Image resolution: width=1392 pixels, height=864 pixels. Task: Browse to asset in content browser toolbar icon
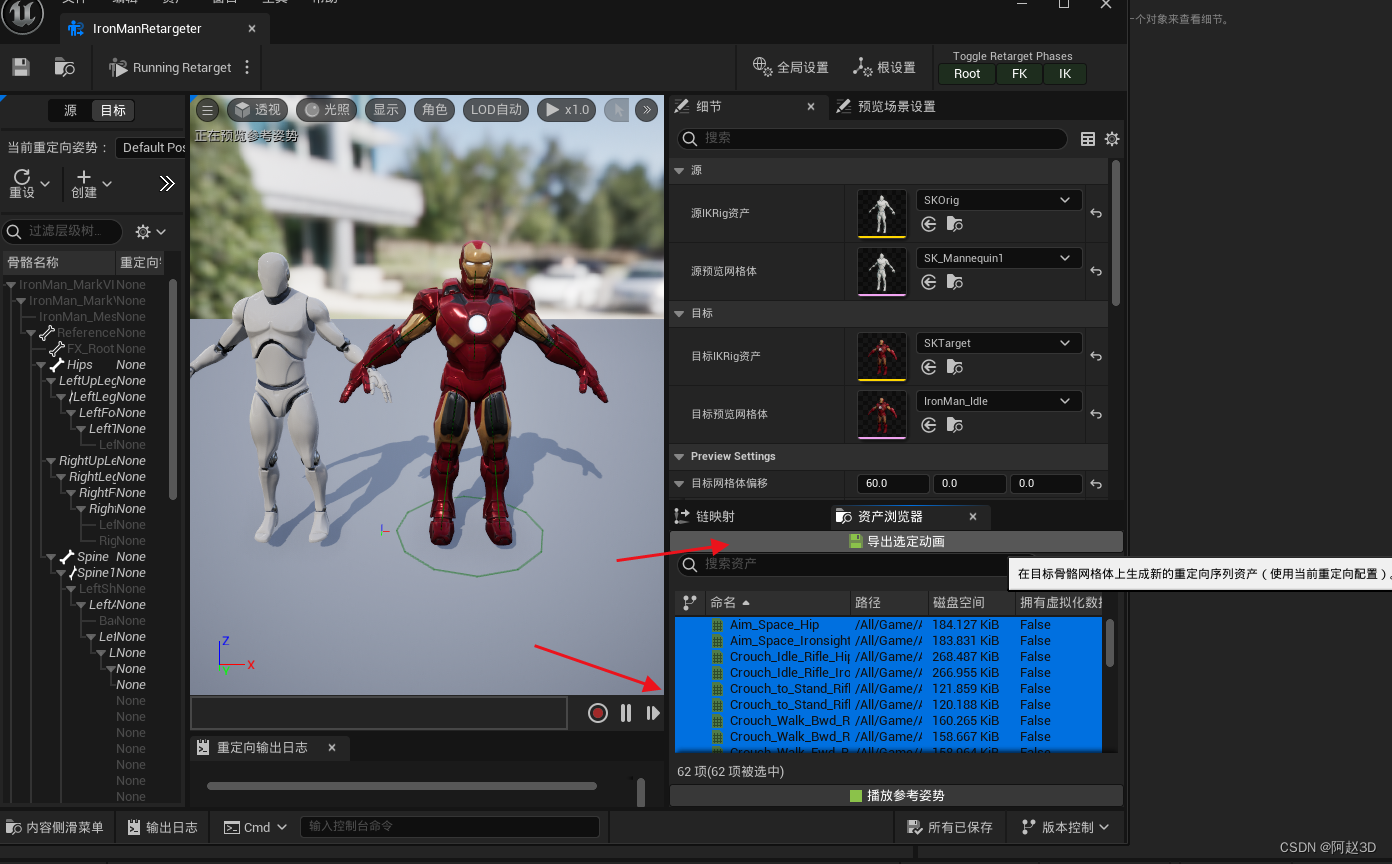point(65,67)
